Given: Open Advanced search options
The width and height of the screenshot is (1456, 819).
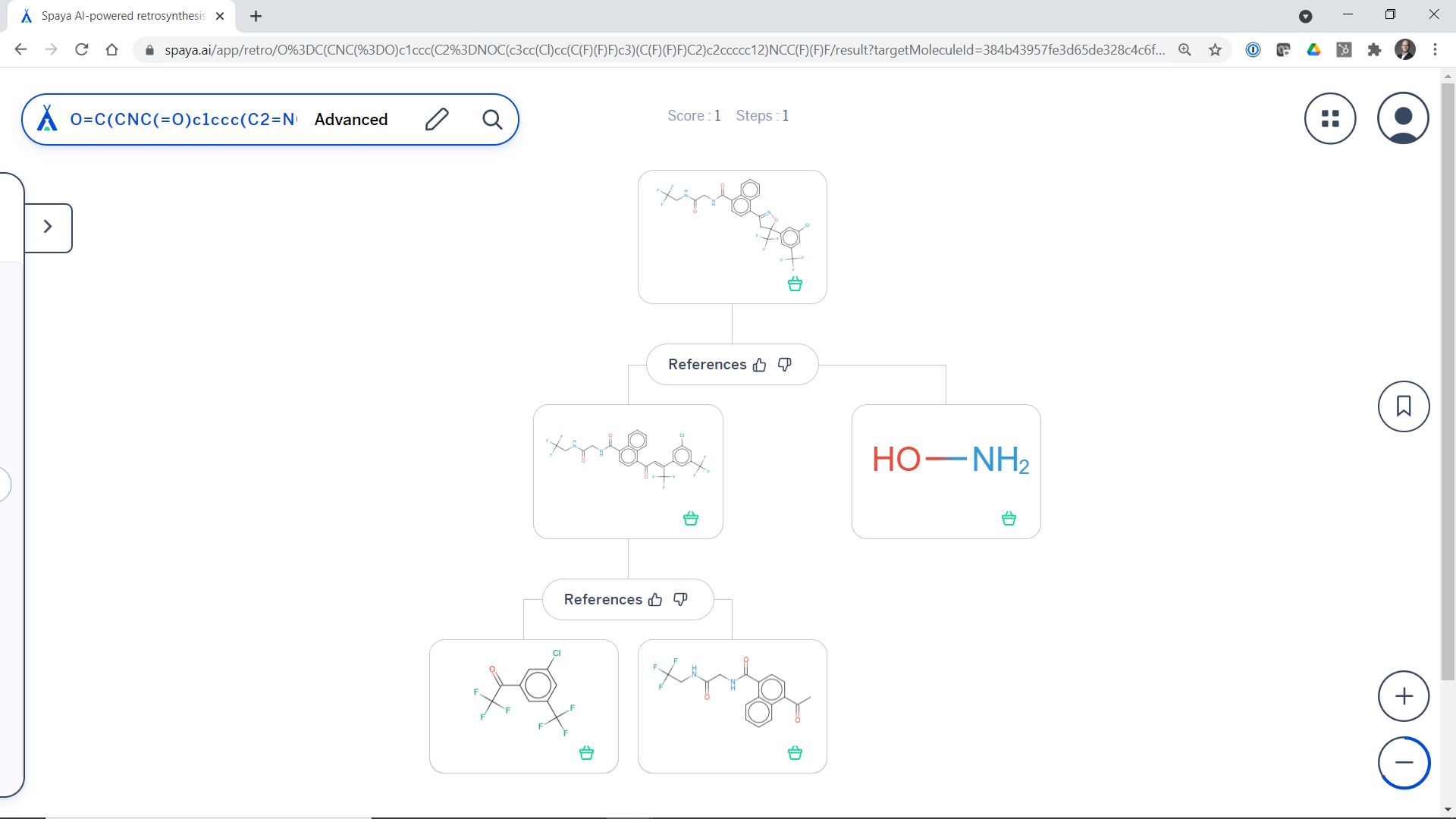Looking at the screenshot, I should (351, 119).
